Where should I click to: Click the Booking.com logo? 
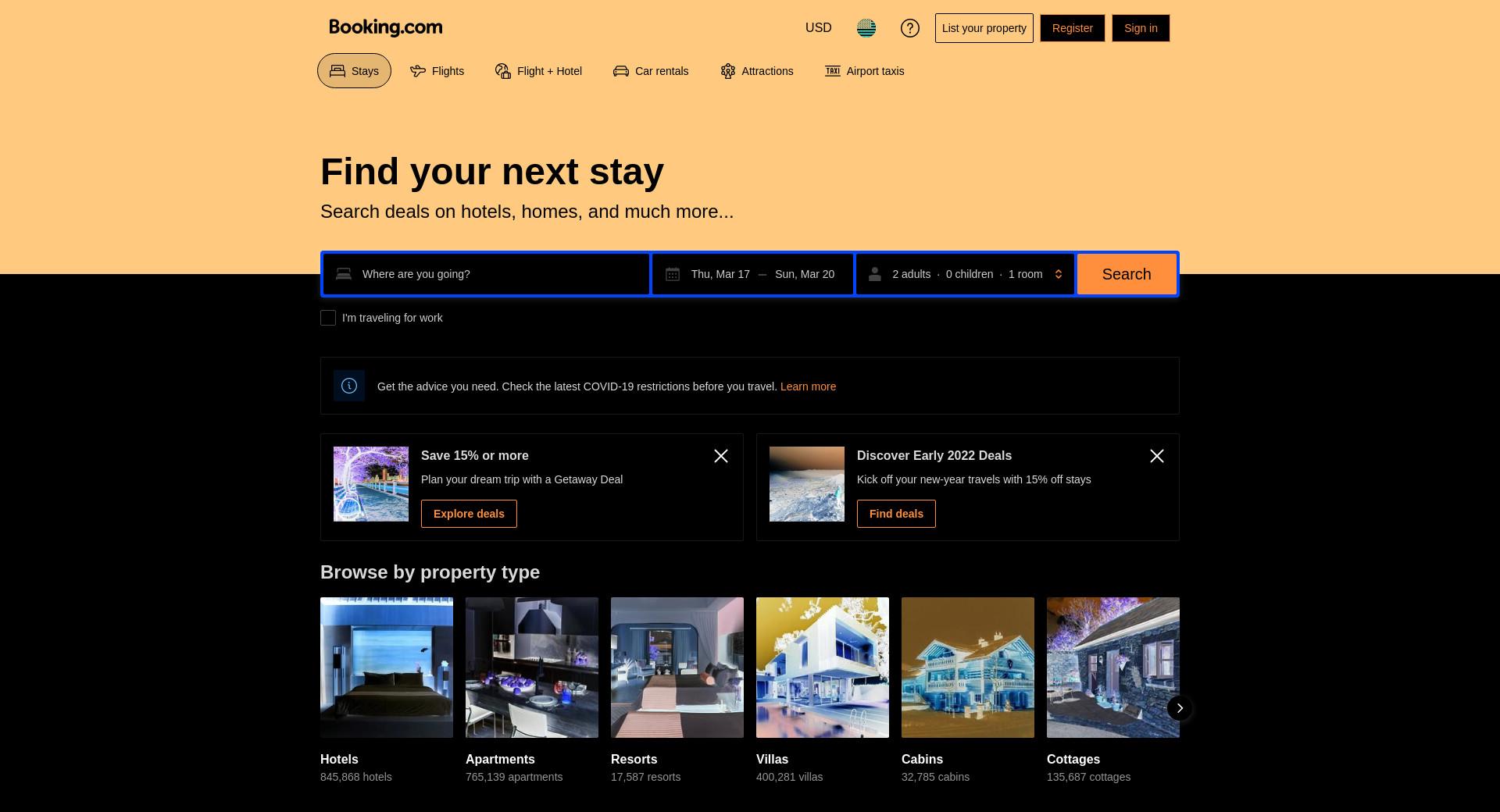click(386, 27)
